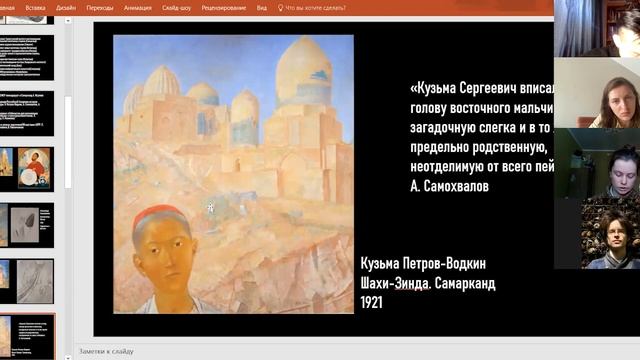Select the video tile of participant looking down
This screenshot has height=360, width=640.
[597, 164]
